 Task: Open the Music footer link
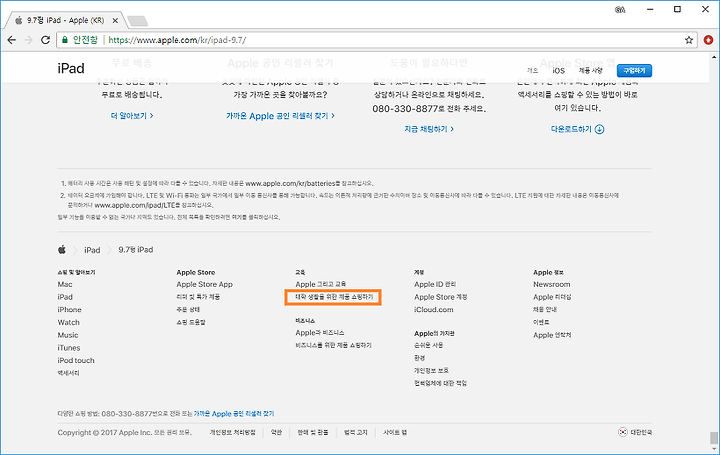[68, 335]
